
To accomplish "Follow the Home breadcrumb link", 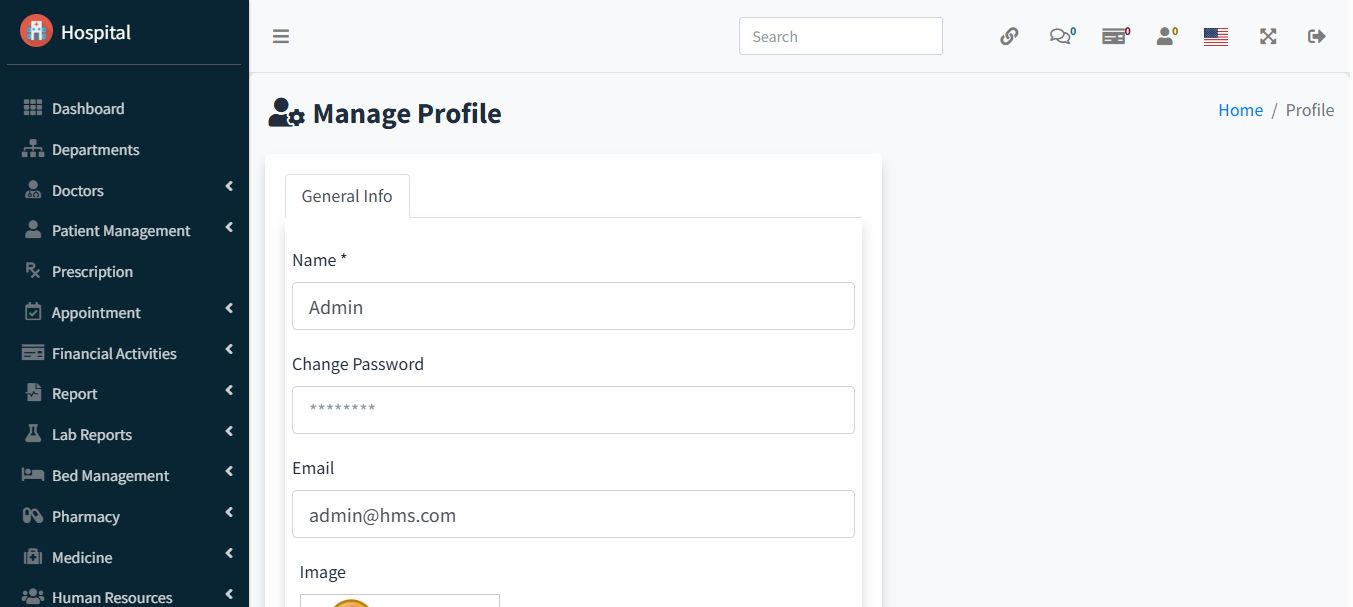I will [1240, 110].
